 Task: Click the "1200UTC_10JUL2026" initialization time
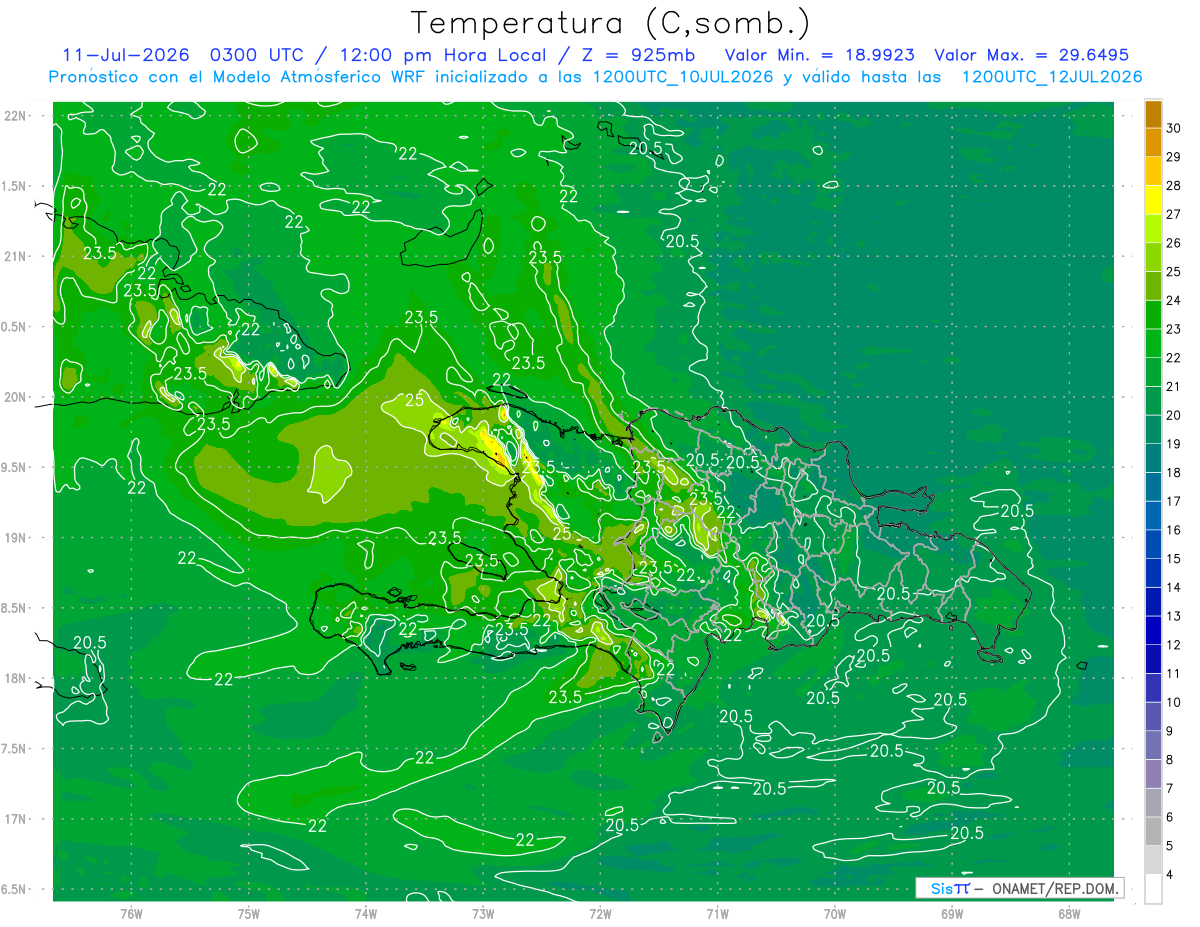(681, 77)
